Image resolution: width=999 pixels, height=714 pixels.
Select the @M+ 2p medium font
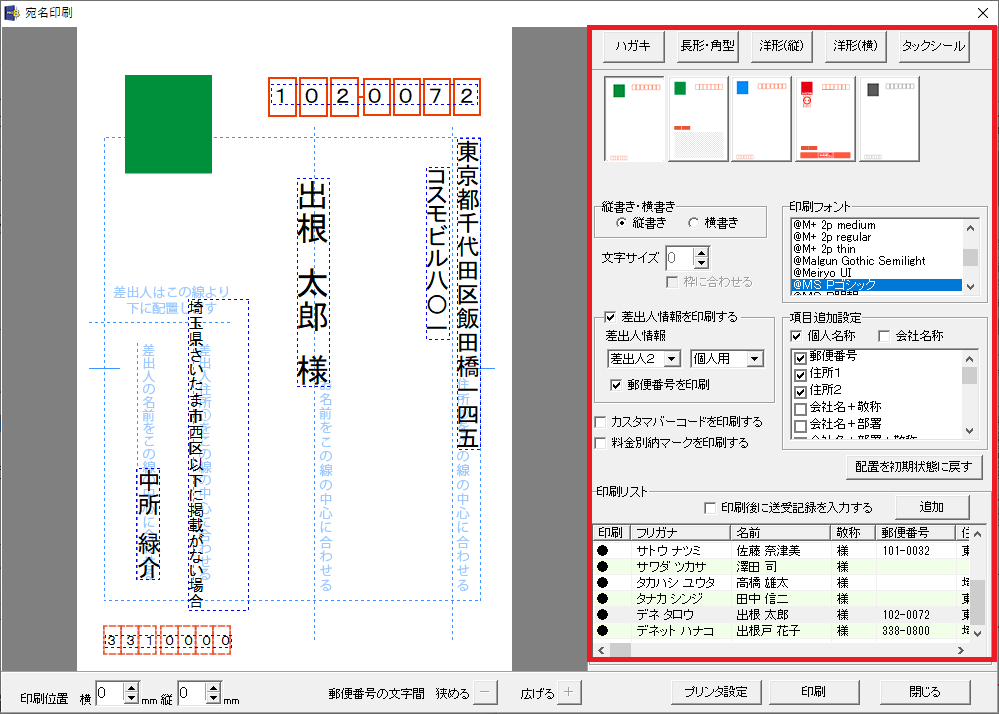pos(876,225)
